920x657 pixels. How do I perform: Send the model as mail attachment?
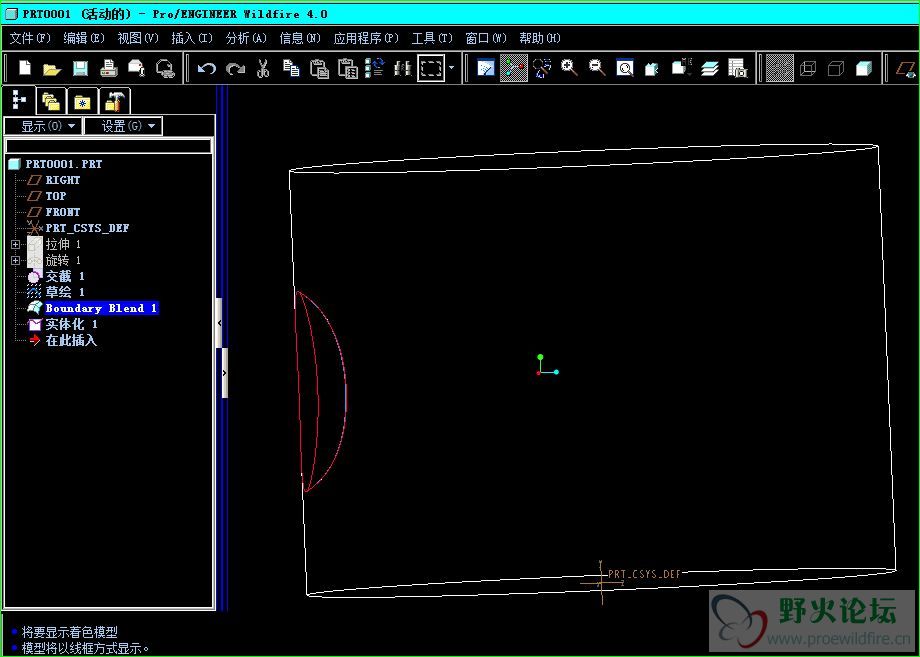[137, 68]
